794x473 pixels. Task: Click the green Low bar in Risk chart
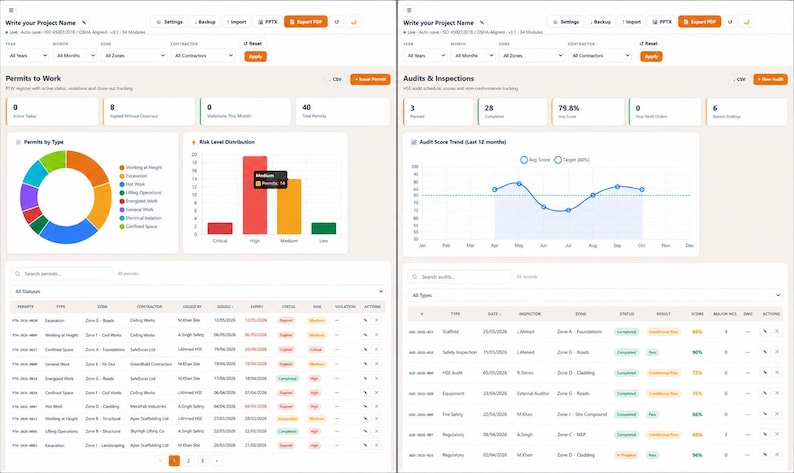click(x=324, y=228)
